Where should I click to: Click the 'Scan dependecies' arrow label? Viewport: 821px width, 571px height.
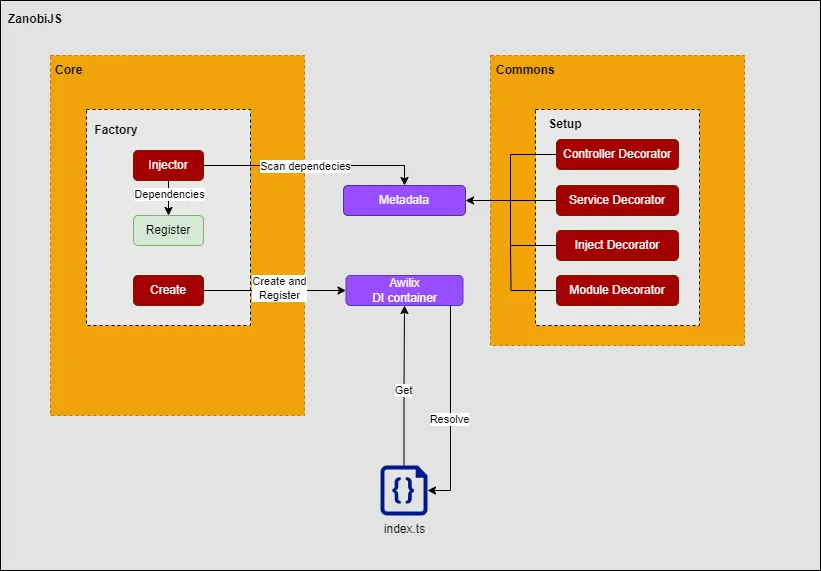click(x=305, y=166)
